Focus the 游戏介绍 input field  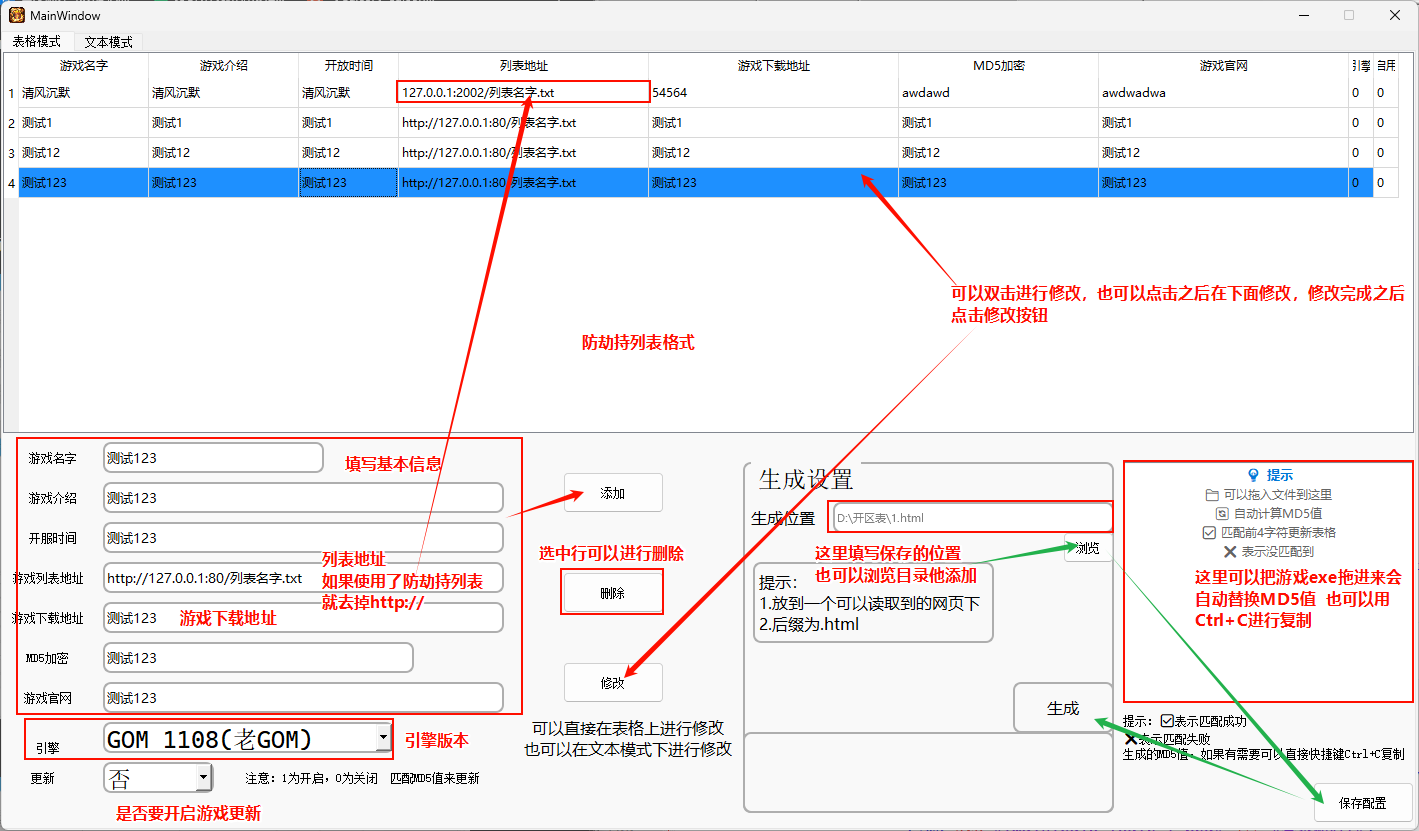click(303, 498)
